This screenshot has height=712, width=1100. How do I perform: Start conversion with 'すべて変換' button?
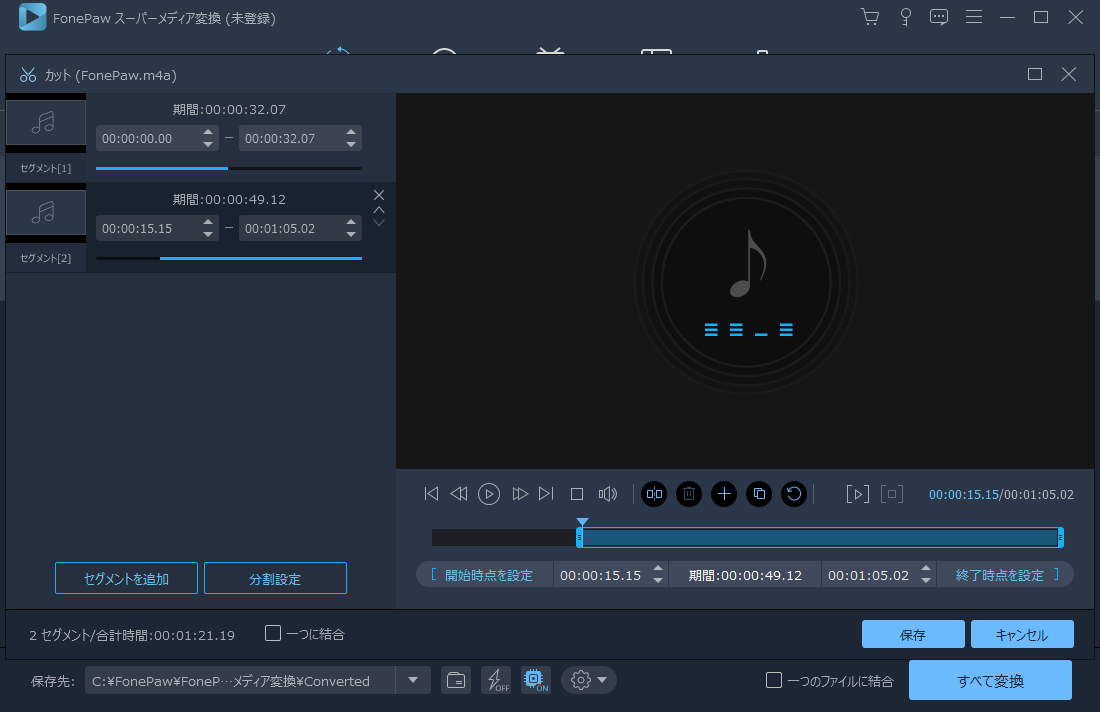(x=991, y=680)
